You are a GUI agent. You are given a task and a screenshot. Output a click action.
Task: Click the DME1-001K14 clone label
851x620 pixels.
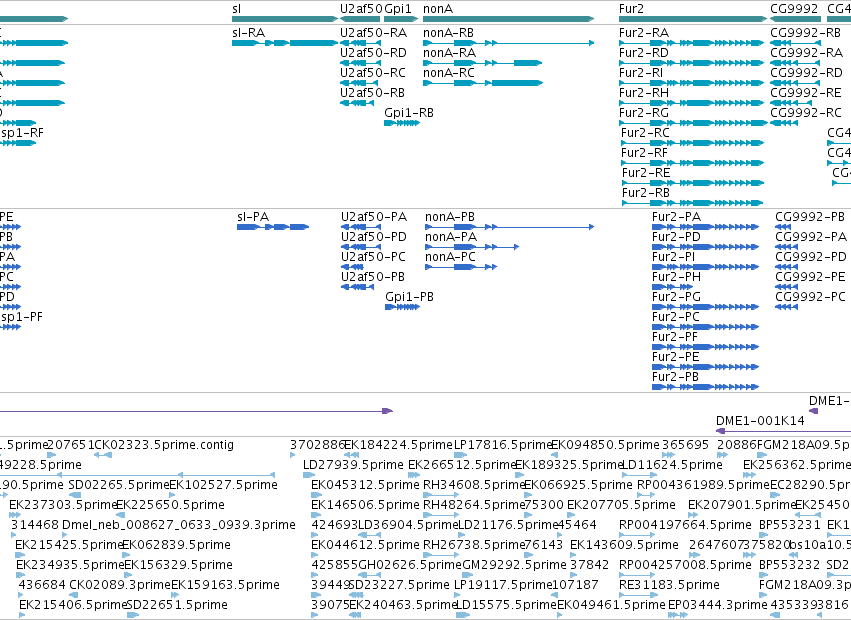pos(760,421)
